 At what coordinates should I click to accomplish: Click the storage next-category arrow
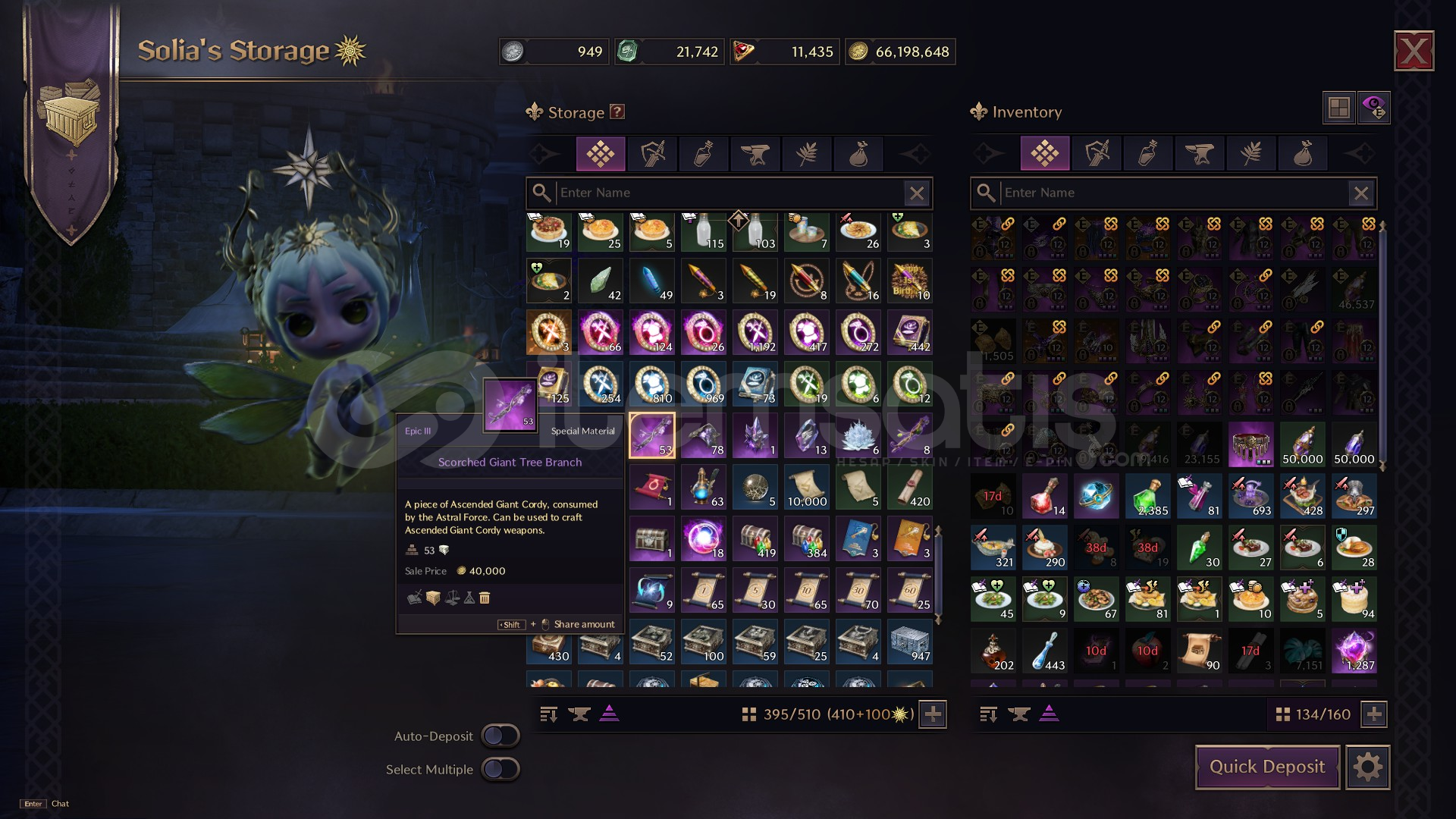click(x=915, y=155)
